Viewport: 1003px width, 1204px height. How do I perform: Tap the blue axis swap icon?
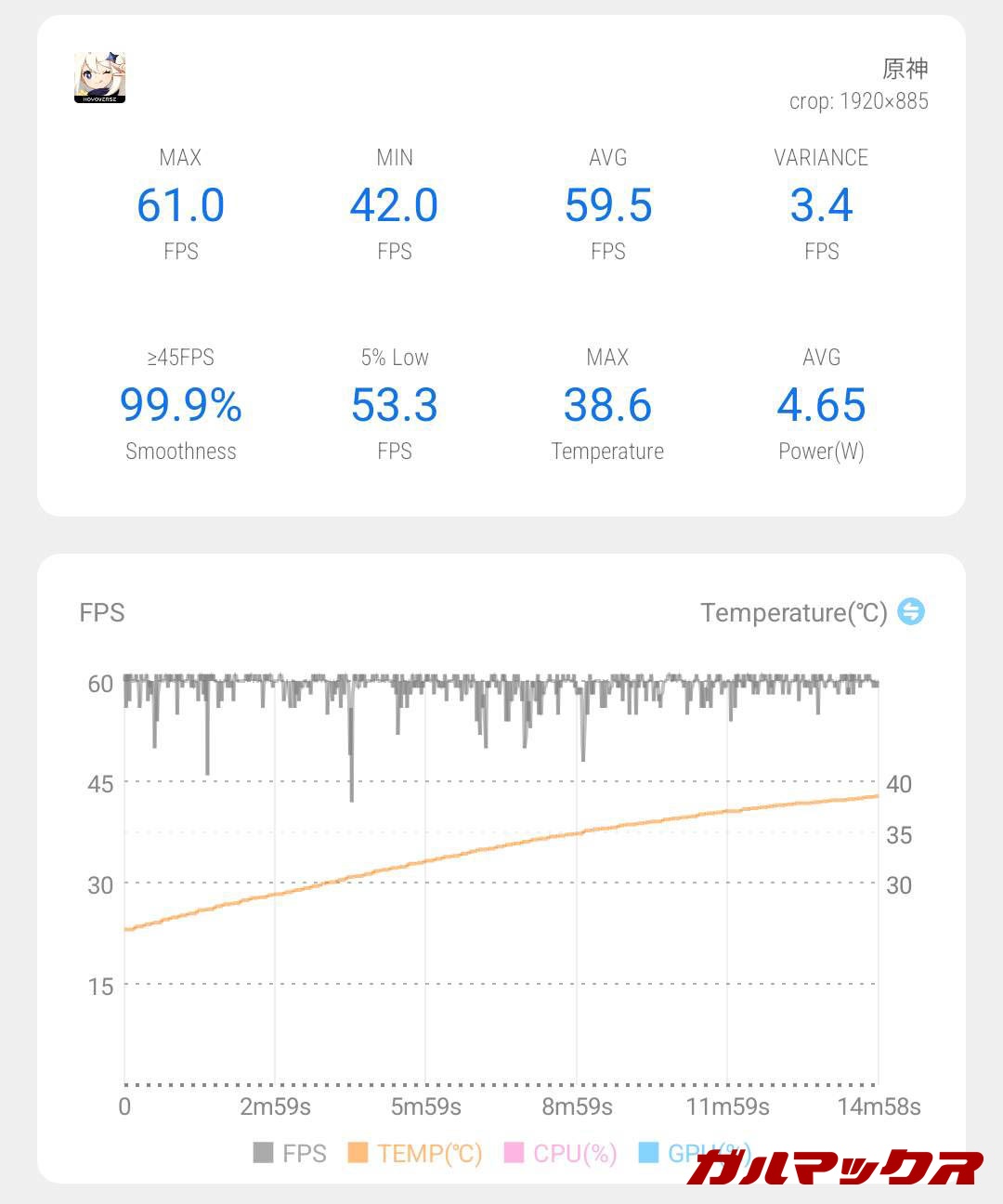click(x=911, y=611)
